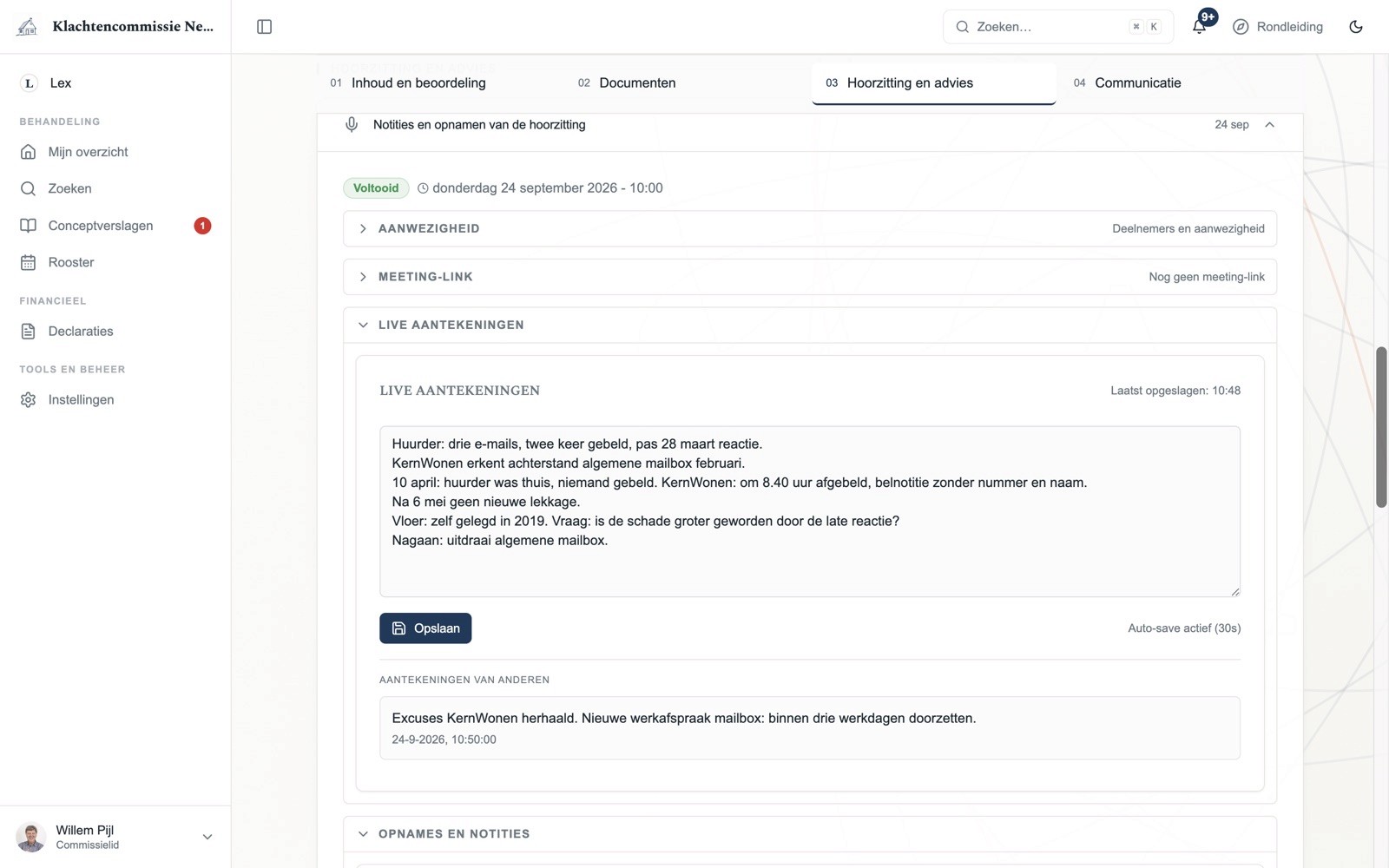Save notes with Opslaan button
The height and width of the screenshot is (868, 1389).
click(x=425, y=628)
